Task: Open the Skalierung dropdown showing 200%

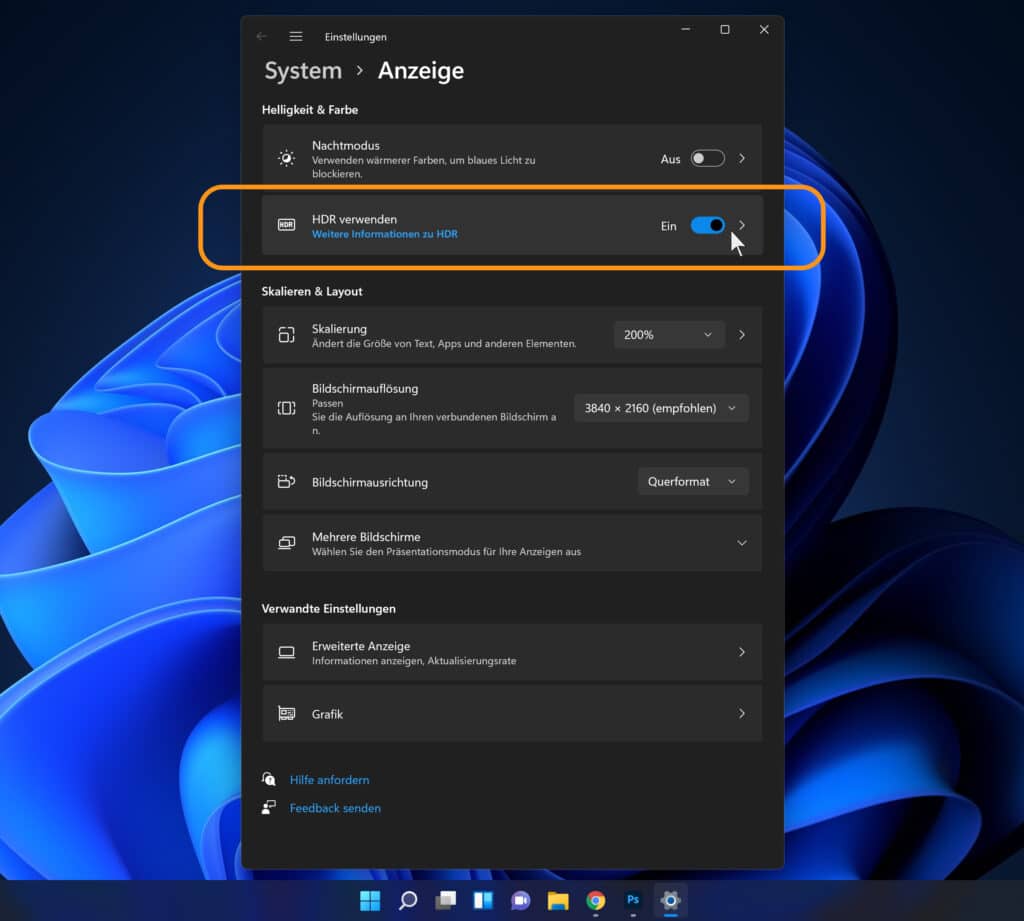Action: coord(668,335)
